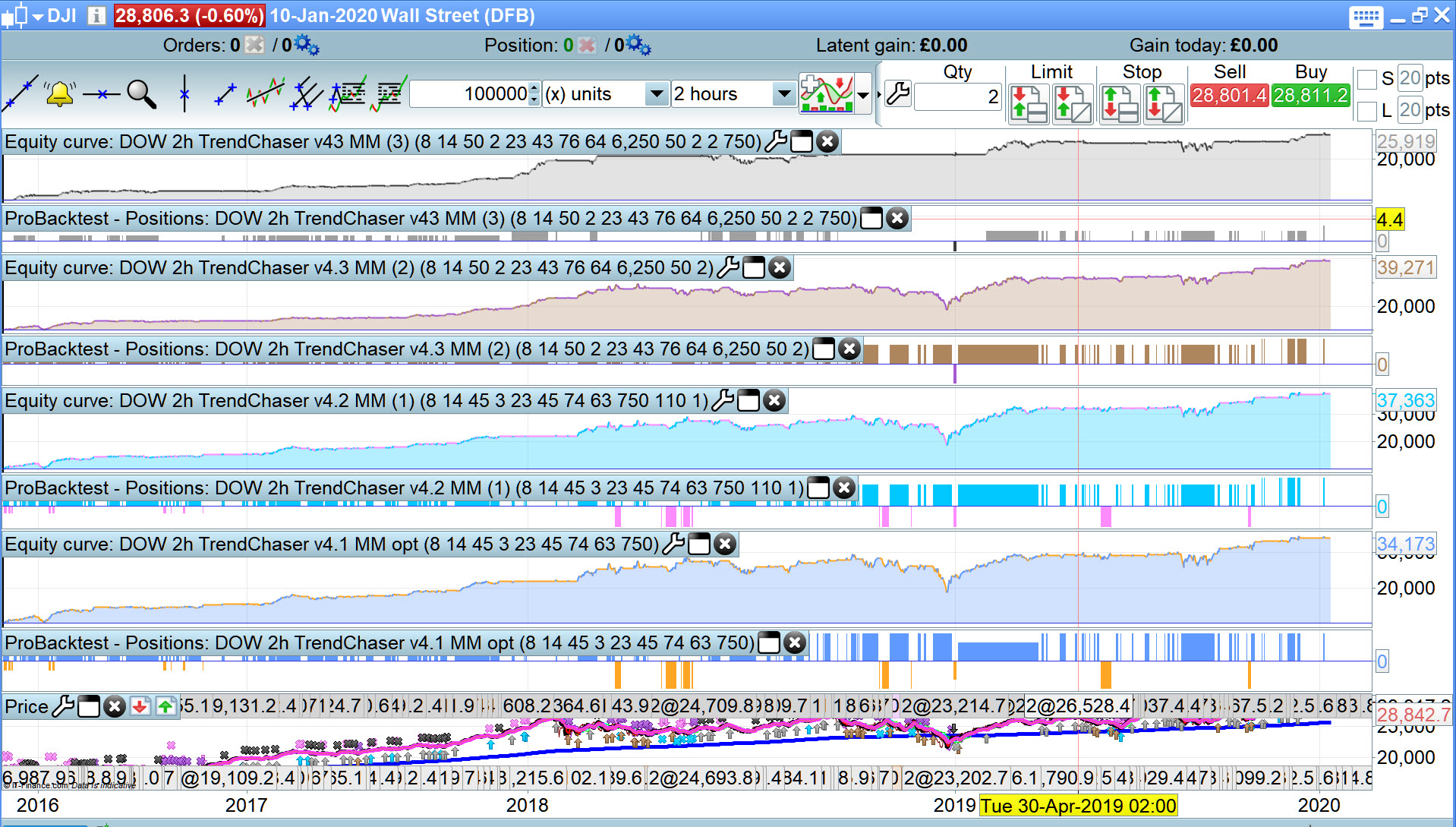Activate the magnifying glass zoom tool
Image resolution: width=1456 pixels, height=827 pixels.
tap(141, 94)
